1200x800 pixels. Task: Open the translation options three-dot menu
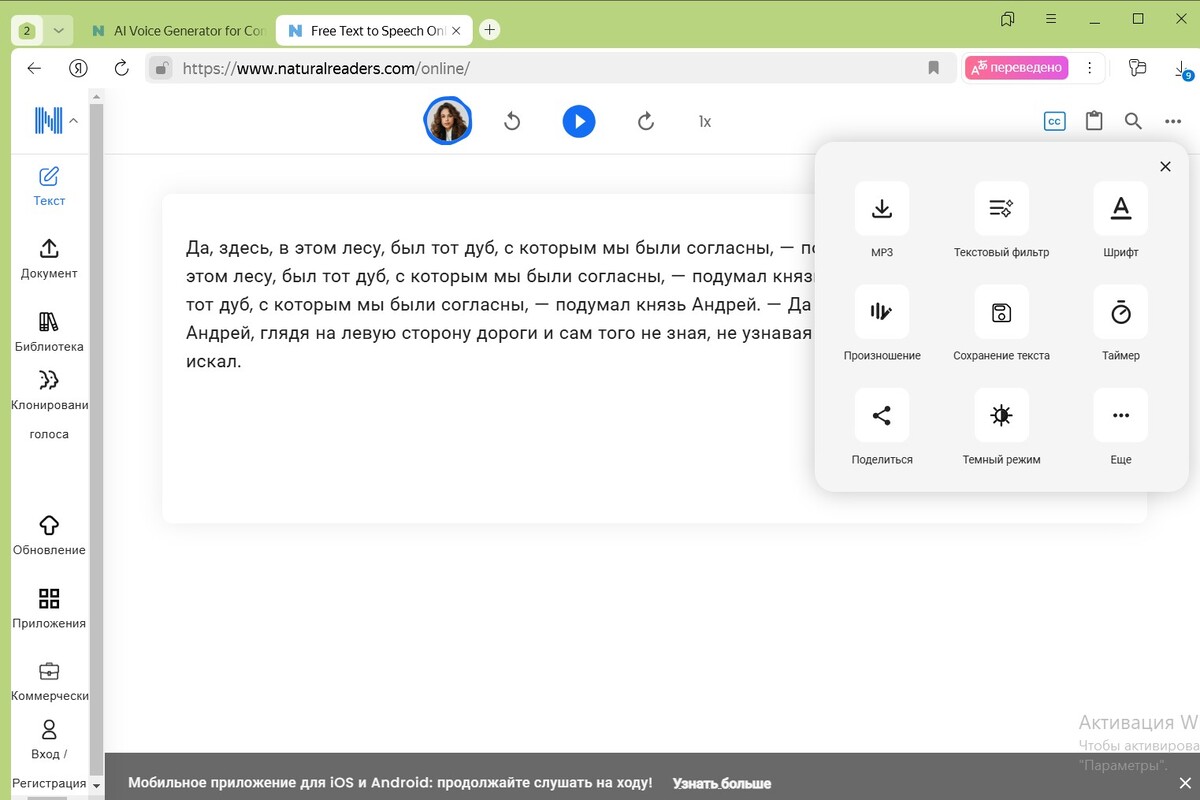[x=1088, y=68]
